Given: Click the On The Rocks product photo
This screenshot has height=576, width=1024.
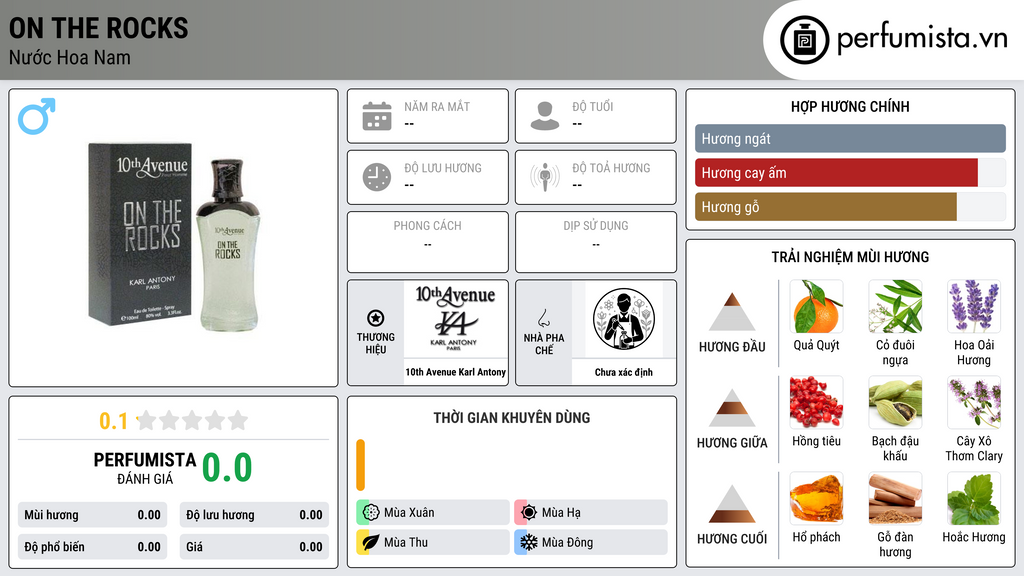Looking at the screenshot, I should coord(174,238).
